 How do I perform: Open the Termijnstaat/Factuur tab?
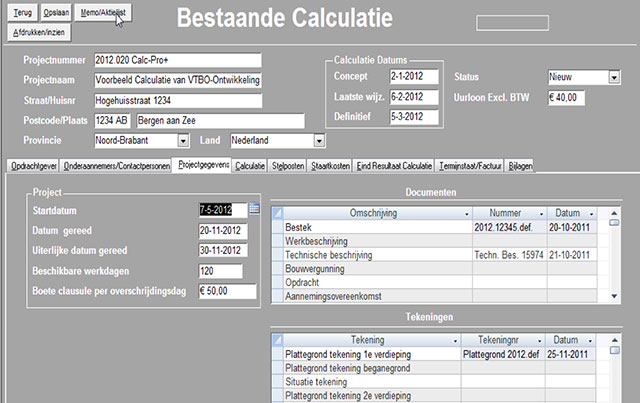(470, 166)
